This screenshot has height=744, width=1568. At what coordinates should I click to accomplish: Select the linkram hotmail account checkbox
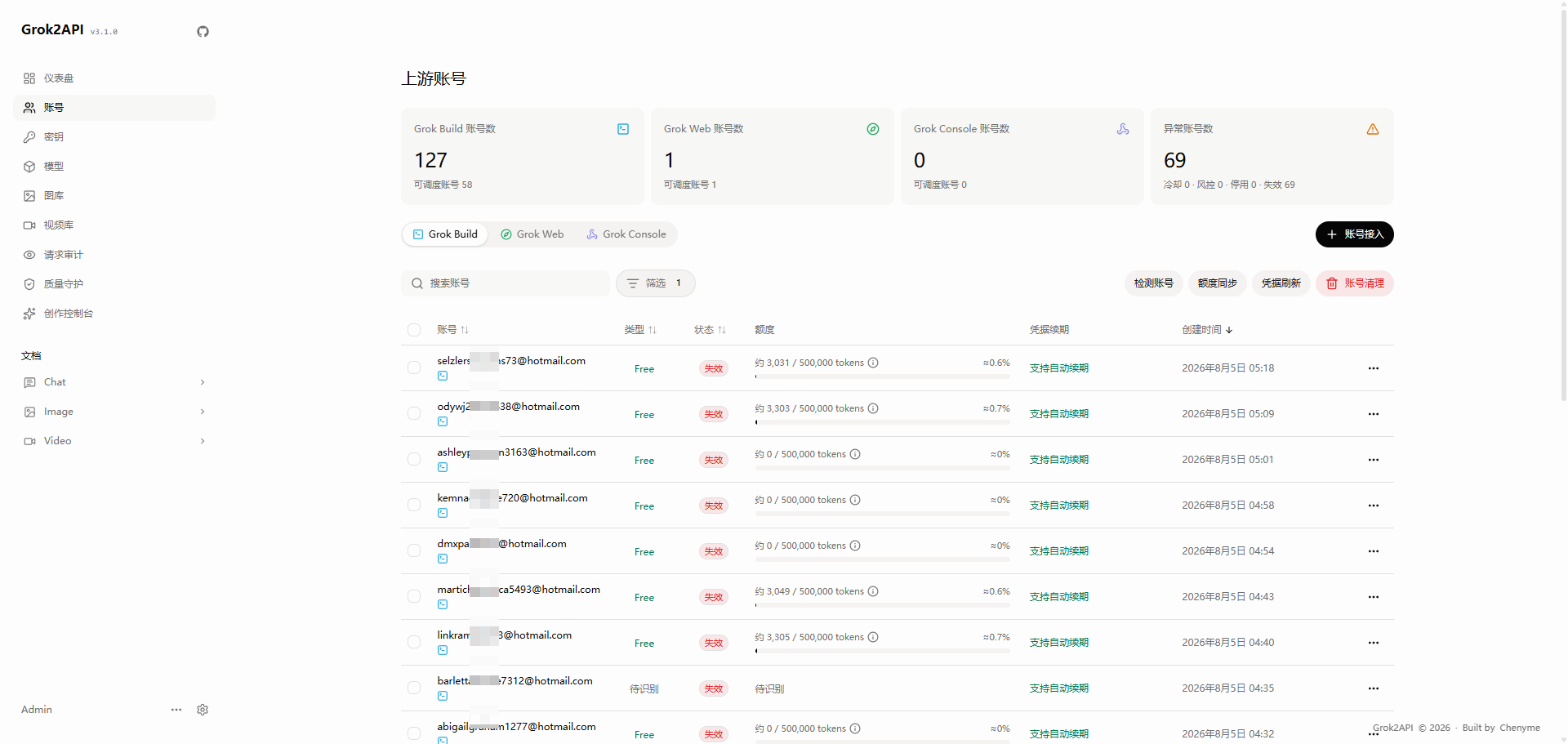coord(414,643)
